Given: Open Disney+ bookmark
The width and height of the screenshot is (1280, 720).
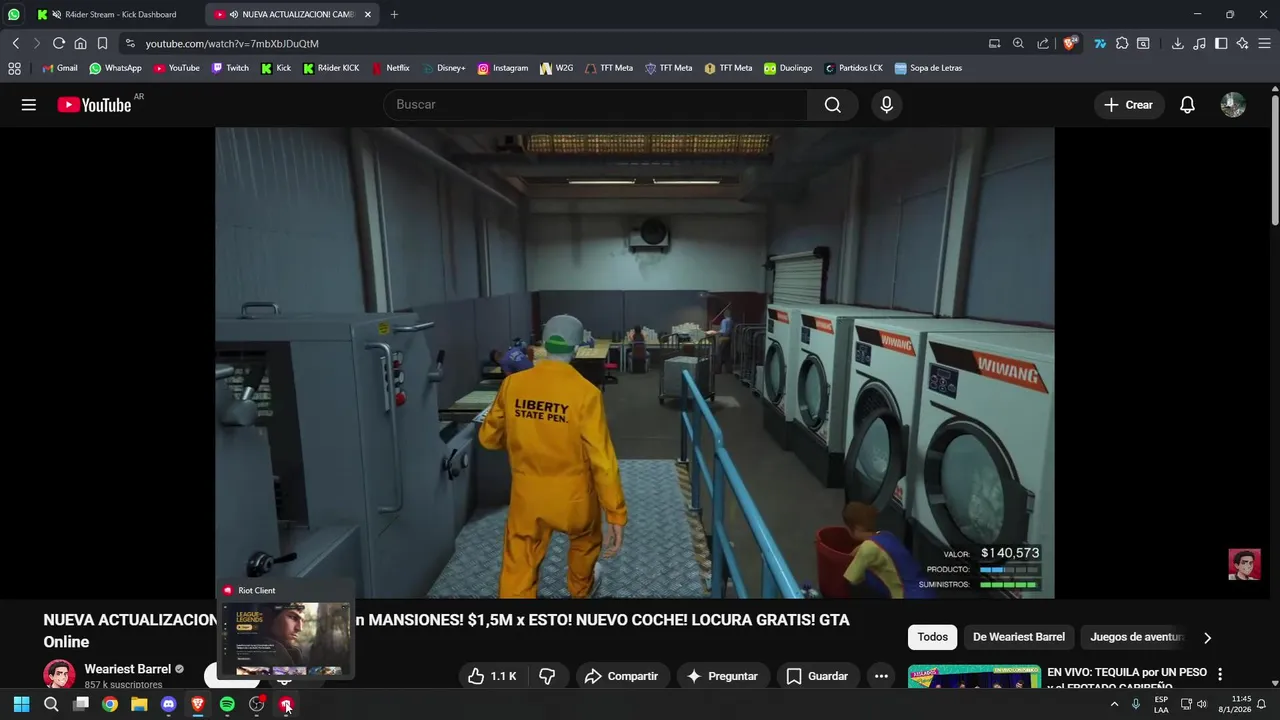Looking at the screenshot, I should (443, 68).
